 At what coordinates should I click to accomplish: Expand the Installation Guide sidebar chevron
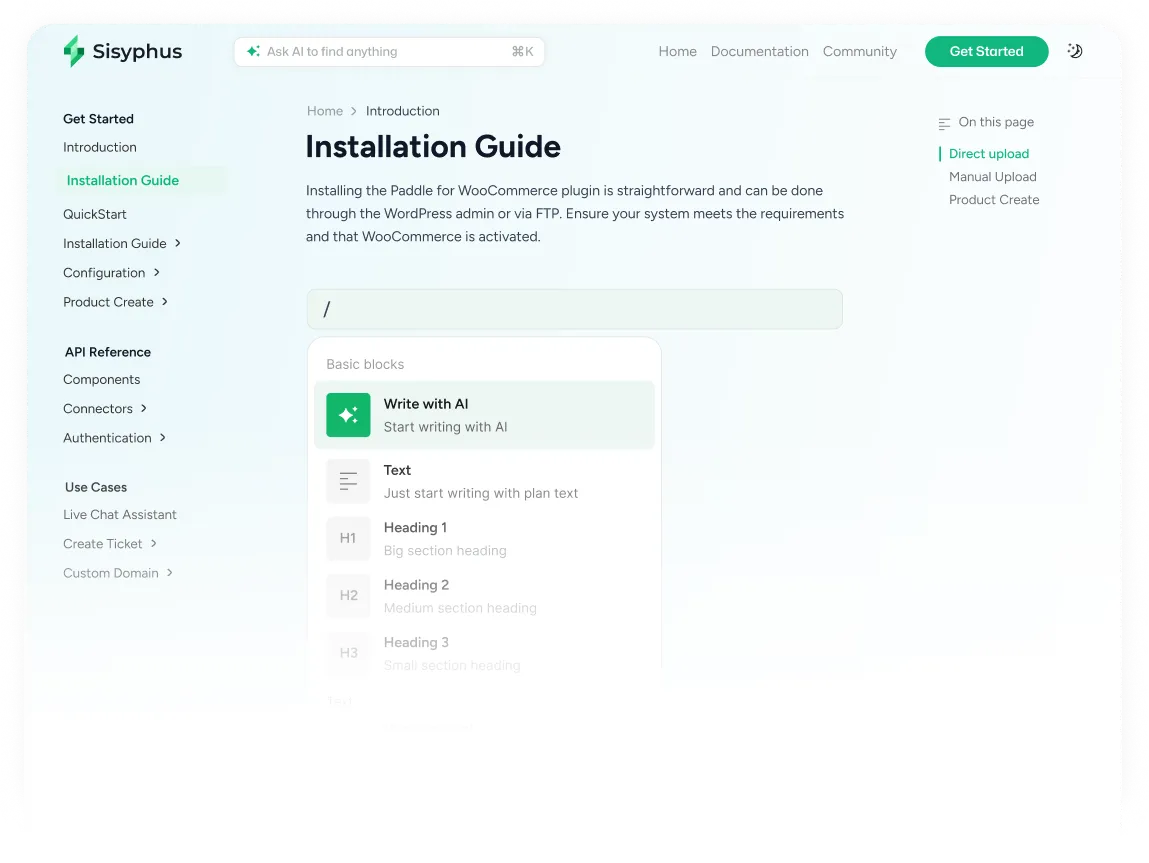(178, 243)
